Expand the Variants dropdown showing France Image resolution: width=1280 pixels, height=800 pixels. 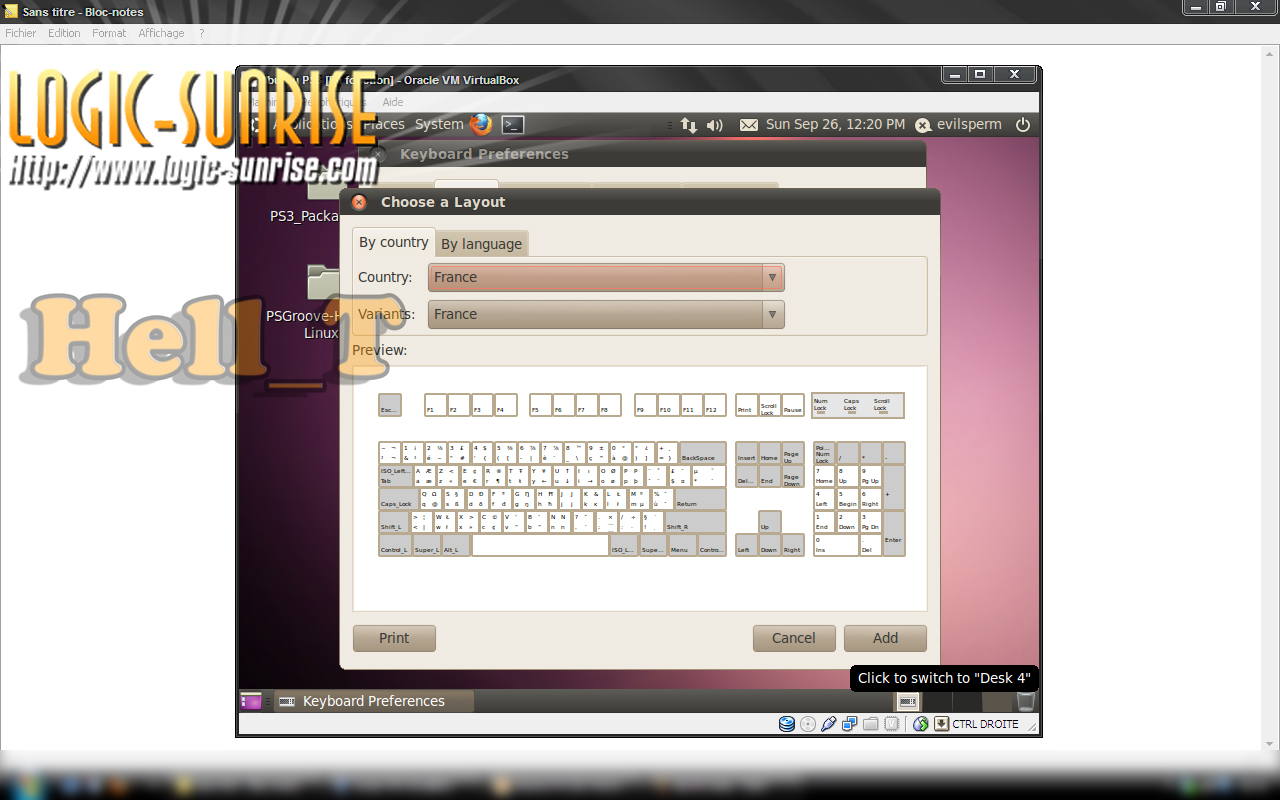606,314
